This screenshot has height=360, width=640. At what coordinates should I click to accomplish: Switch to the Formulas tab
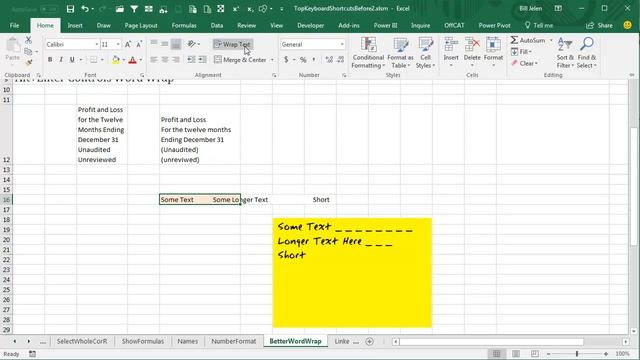tap(184, 25)
